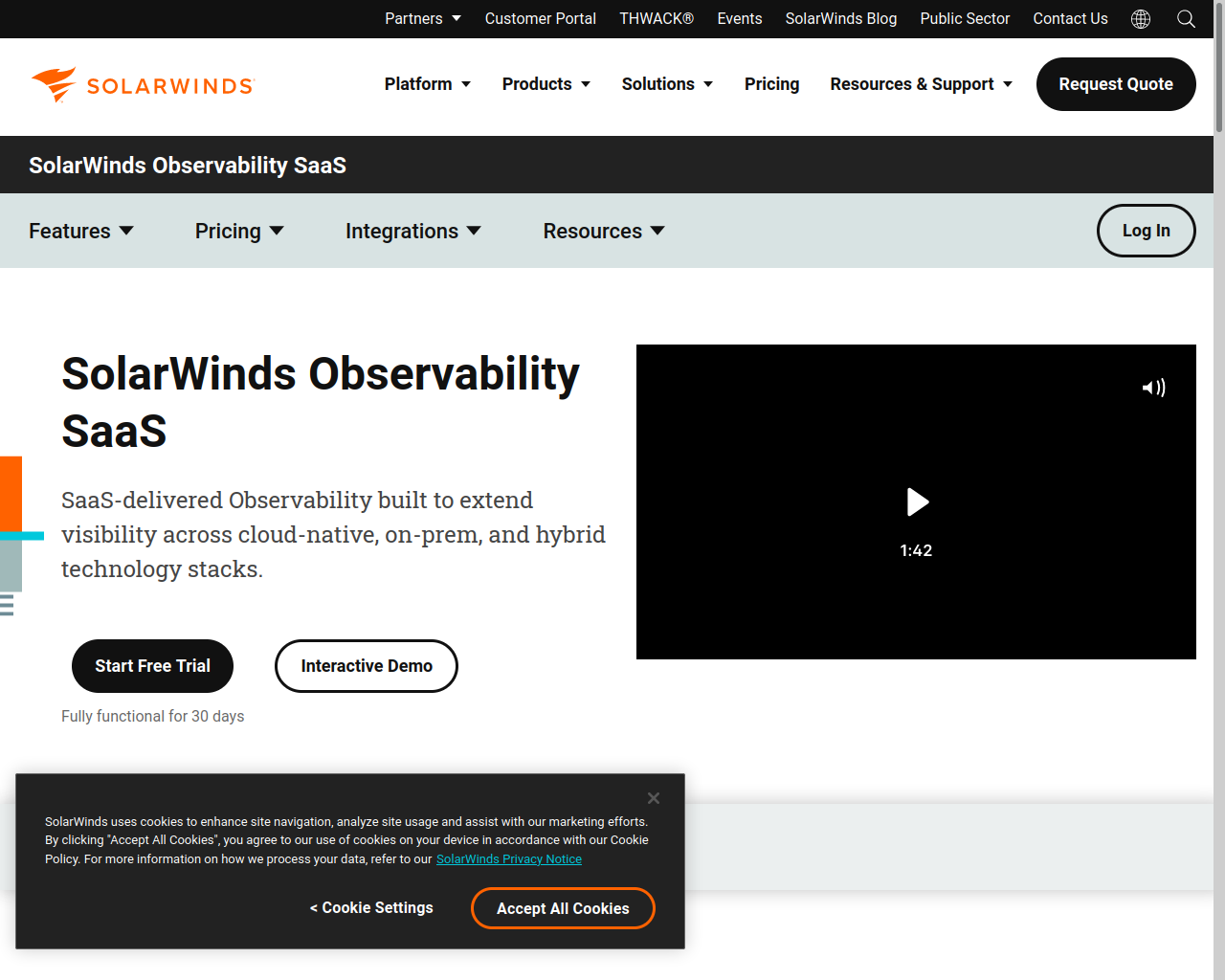Expand the Solutions menu
Image resolution: width=1225 pixels, height=980 pixels.
[667, 84]
